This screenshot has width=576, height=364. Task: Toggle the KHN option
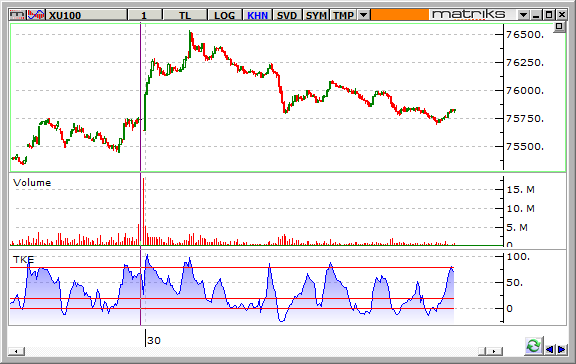(x=257, y=15)
